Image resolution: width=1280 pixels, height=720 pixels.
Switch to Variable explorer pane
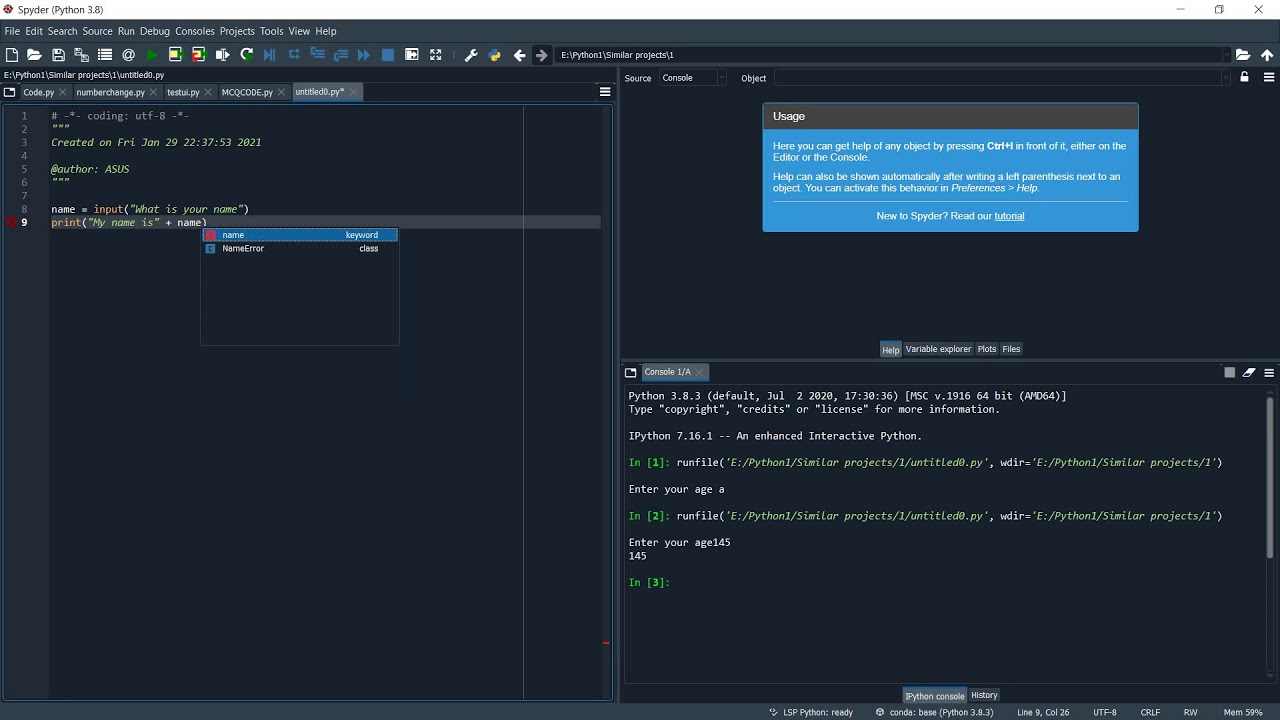938,349
